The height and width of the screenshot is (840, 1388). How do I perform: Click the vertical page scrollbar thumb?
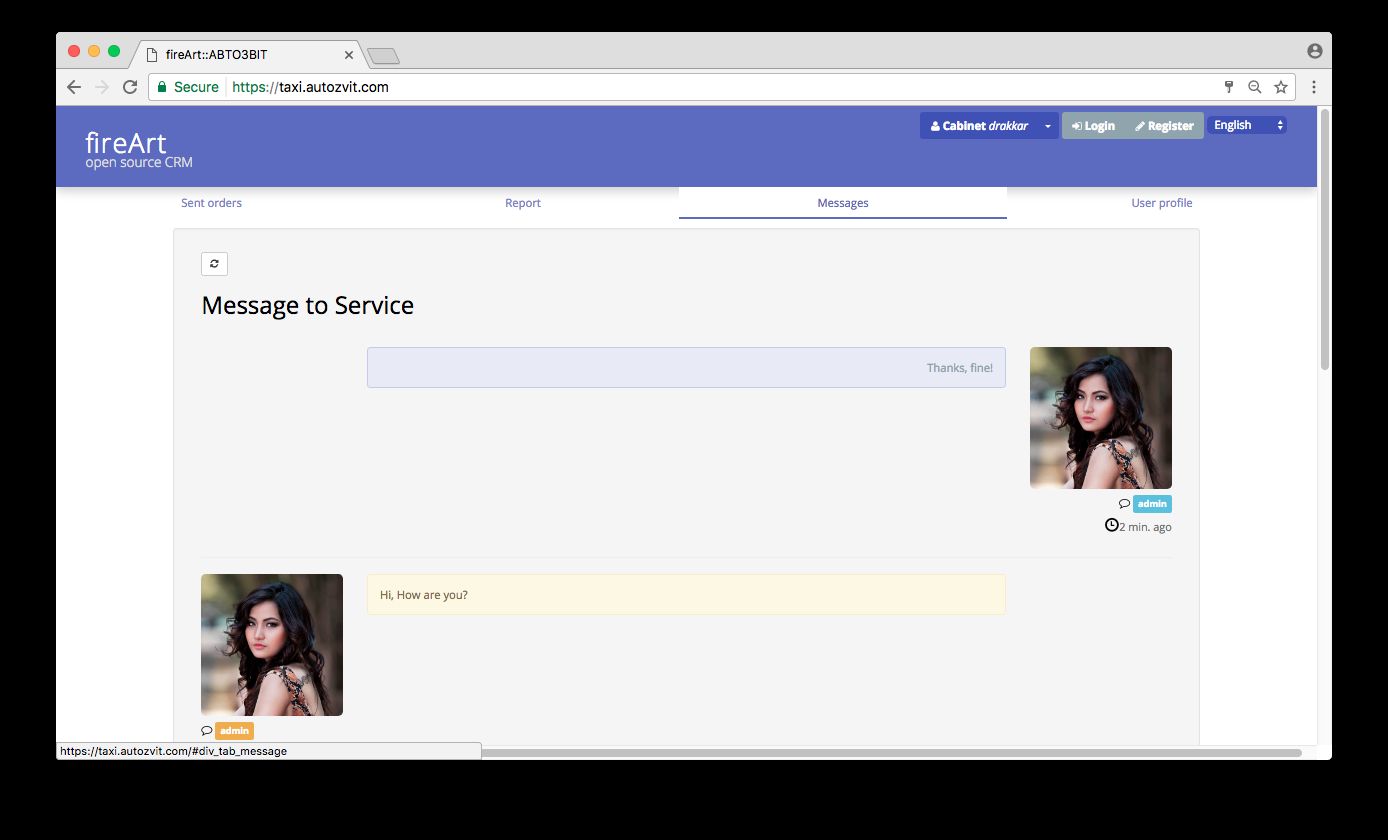(x=1325, y=240)
